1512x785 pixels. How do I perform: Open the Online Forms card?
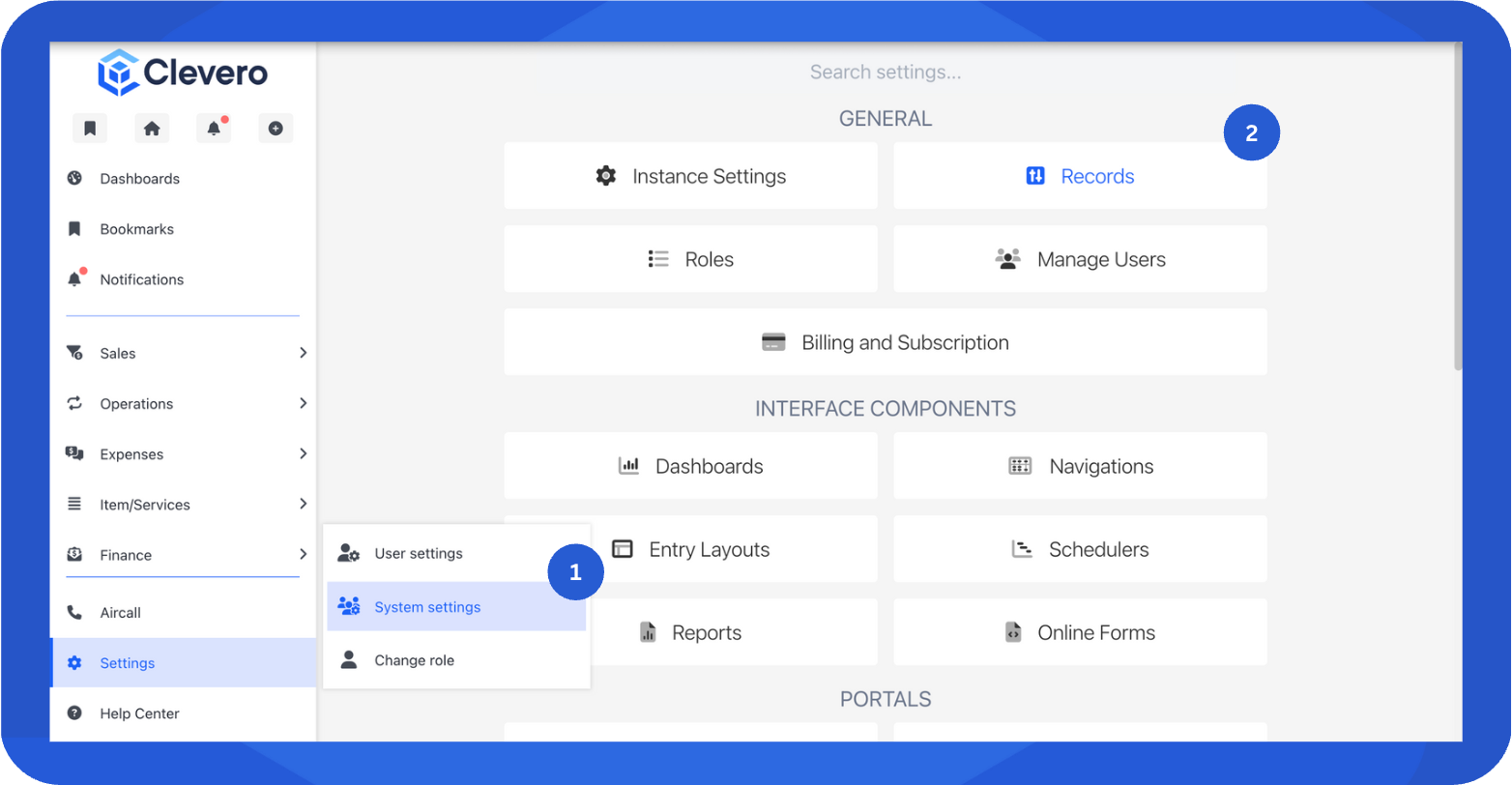[1080, 632]
